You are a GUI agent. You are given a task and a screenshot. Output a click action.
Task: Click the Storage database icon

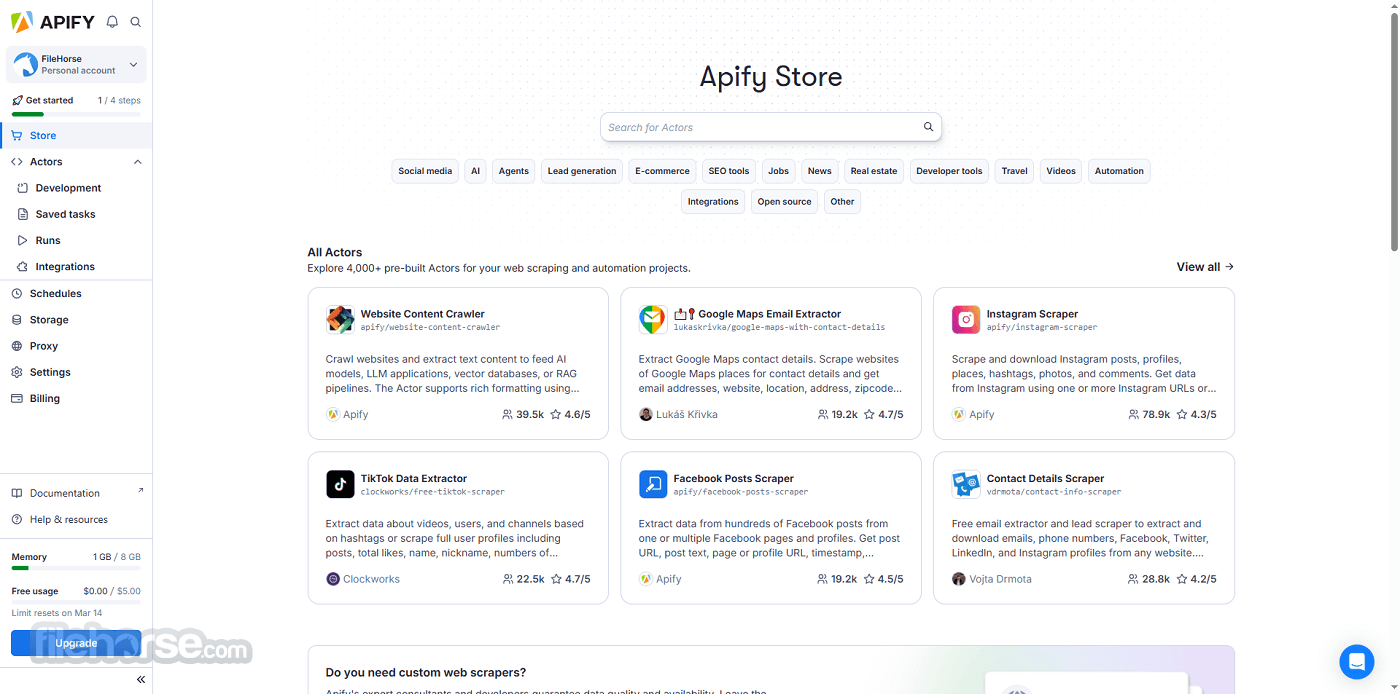17,319
